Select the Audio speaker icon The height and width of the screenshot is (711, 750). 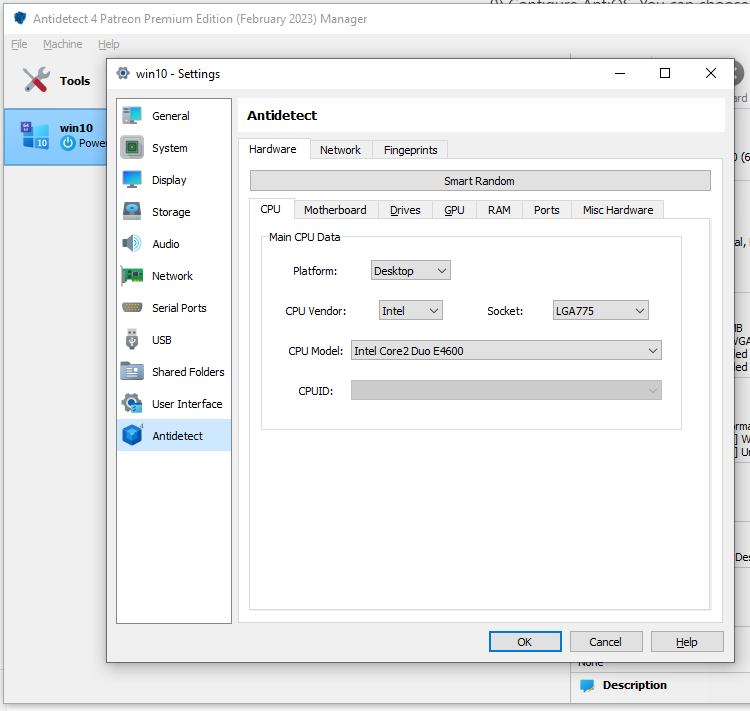[132, 243]
